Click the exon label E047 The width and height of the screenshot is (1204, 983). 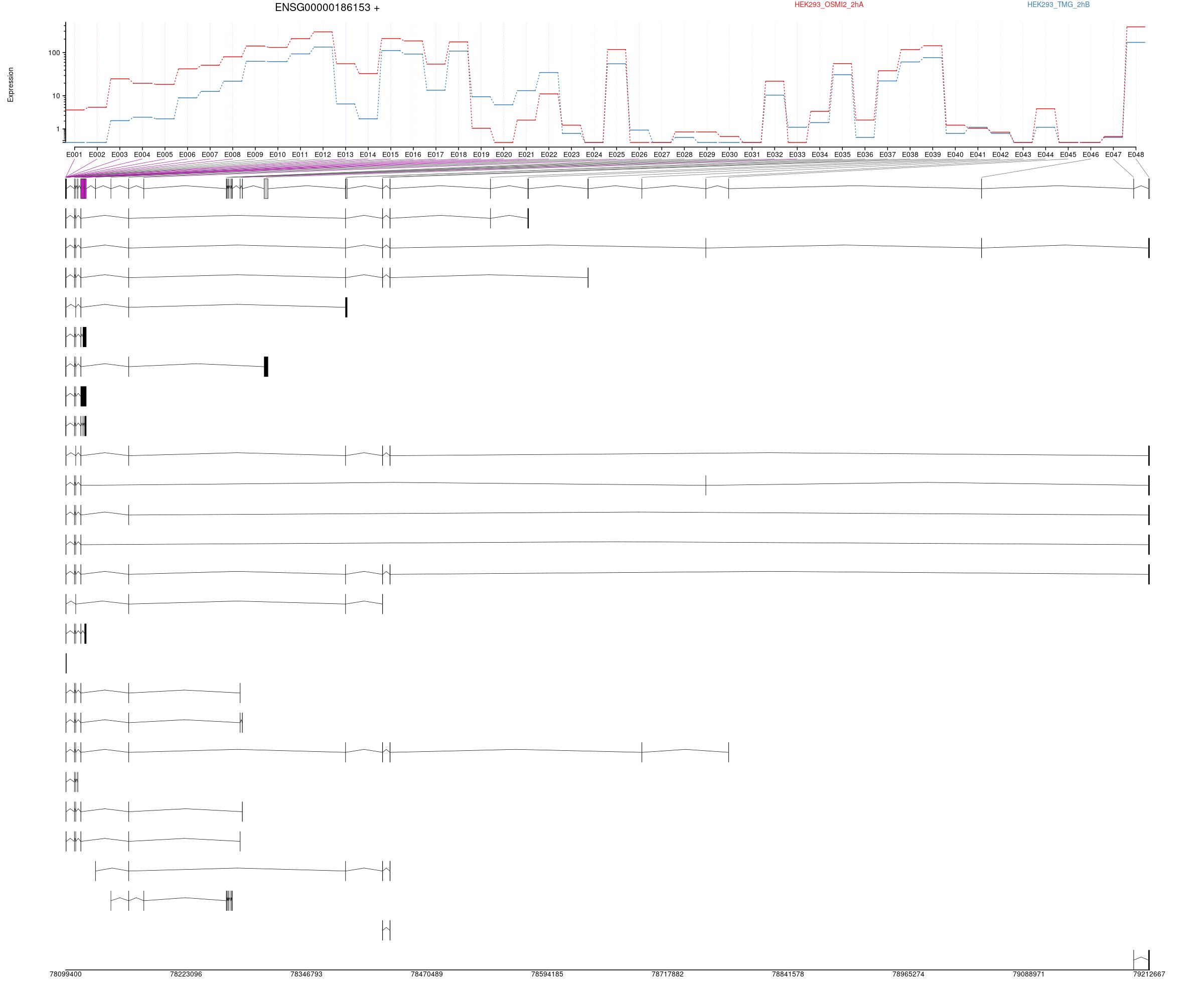[x=1113, y=154]
